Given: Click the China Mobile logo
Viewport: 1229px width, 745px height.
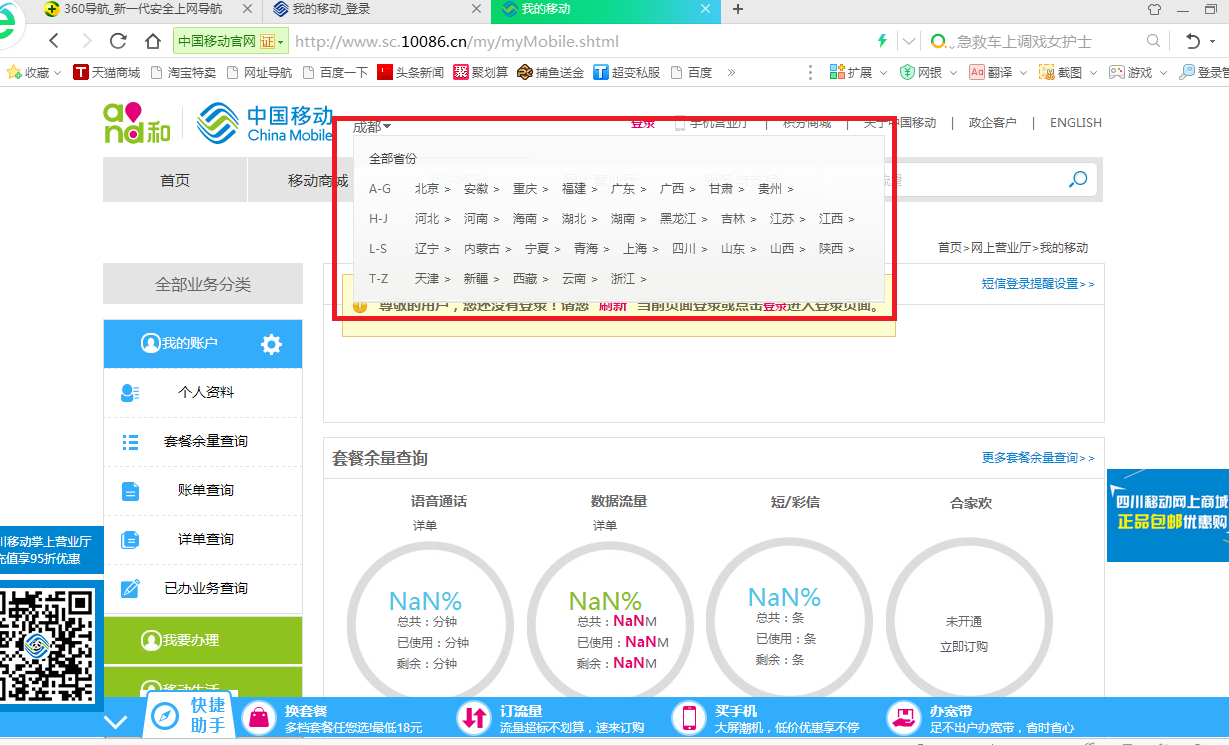Looking at the screenshot, I should click(x=264, y=124).
